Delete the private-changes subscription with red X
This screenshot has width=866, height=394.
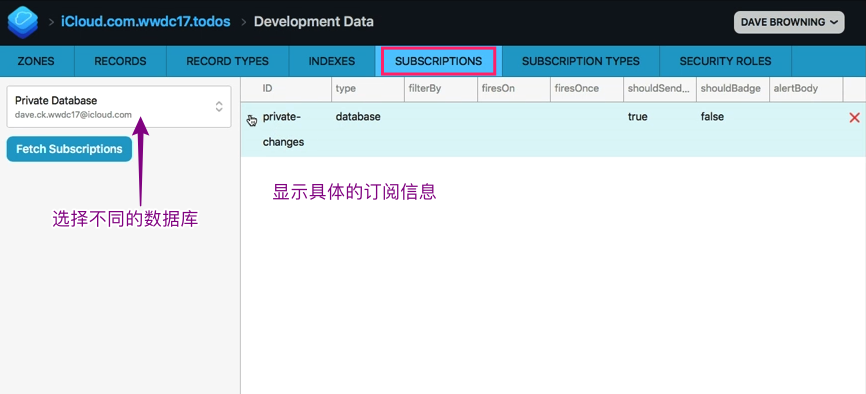tap(854, 117)
